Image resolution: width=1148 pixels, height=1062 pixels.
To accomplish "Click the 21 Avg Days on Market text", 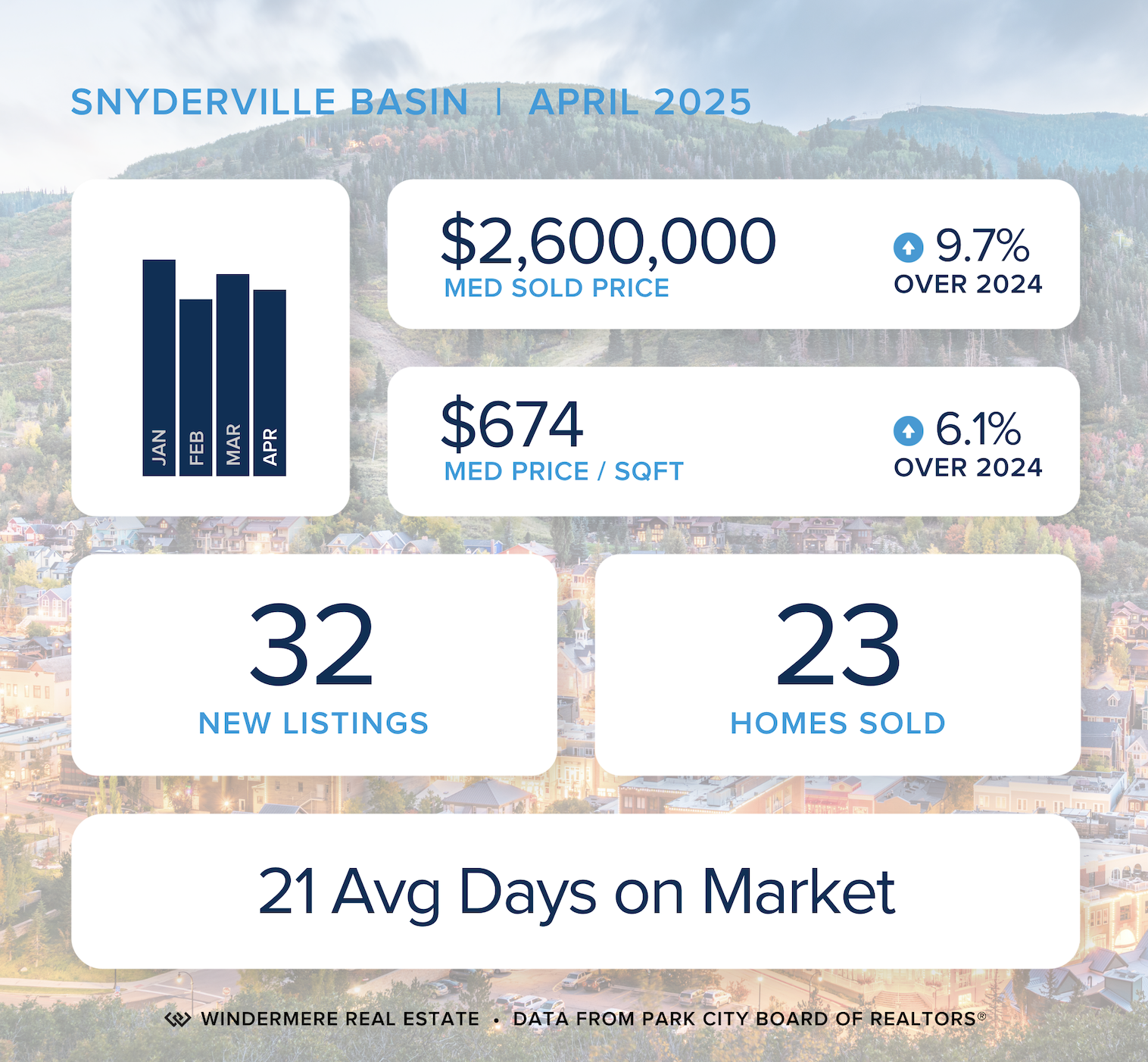I will (x=576, y=892).
